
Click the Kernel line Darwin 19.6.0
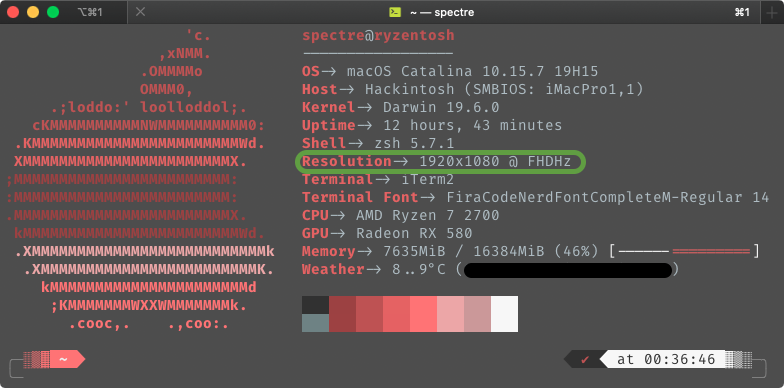[x=400, y=108]
